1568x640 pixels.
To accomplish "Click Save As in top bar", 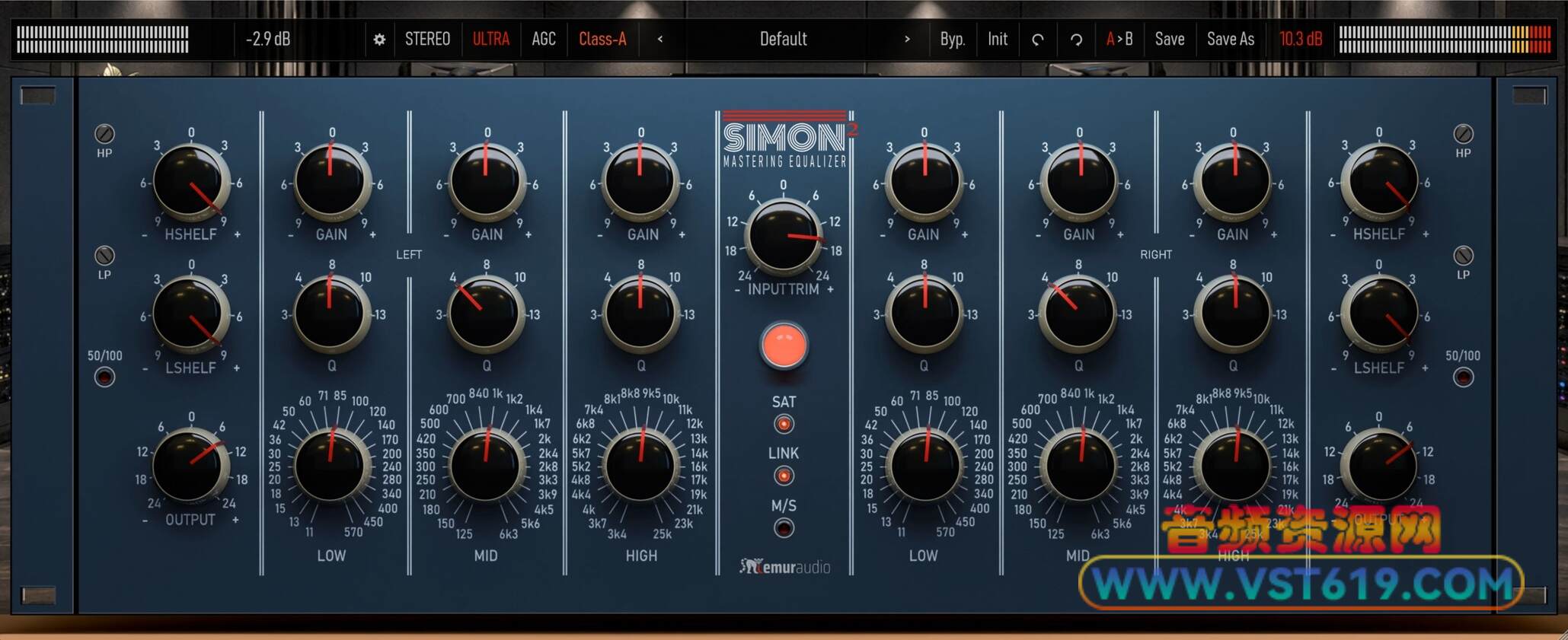I will pos(1231,39).
